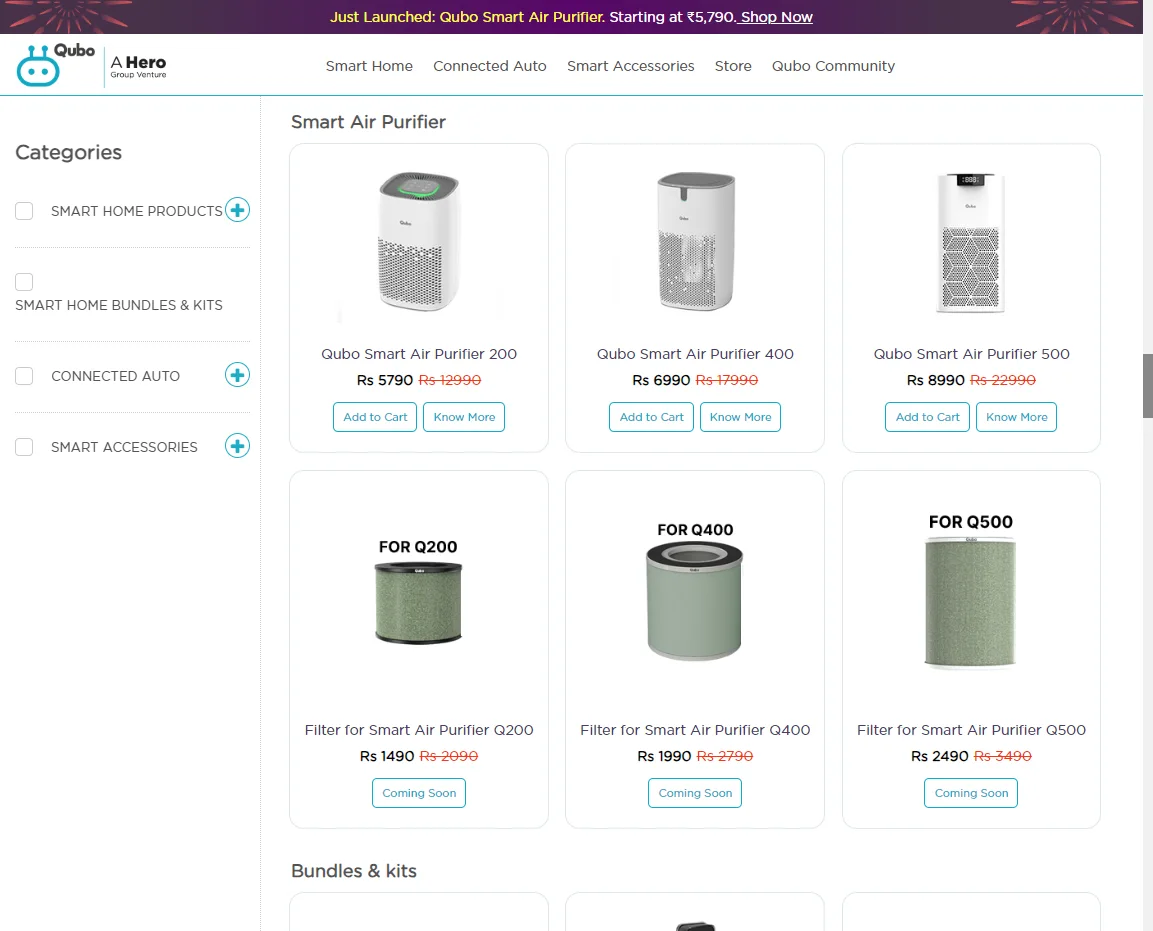Open Air Purifier 500 product image

pos(971,241)
